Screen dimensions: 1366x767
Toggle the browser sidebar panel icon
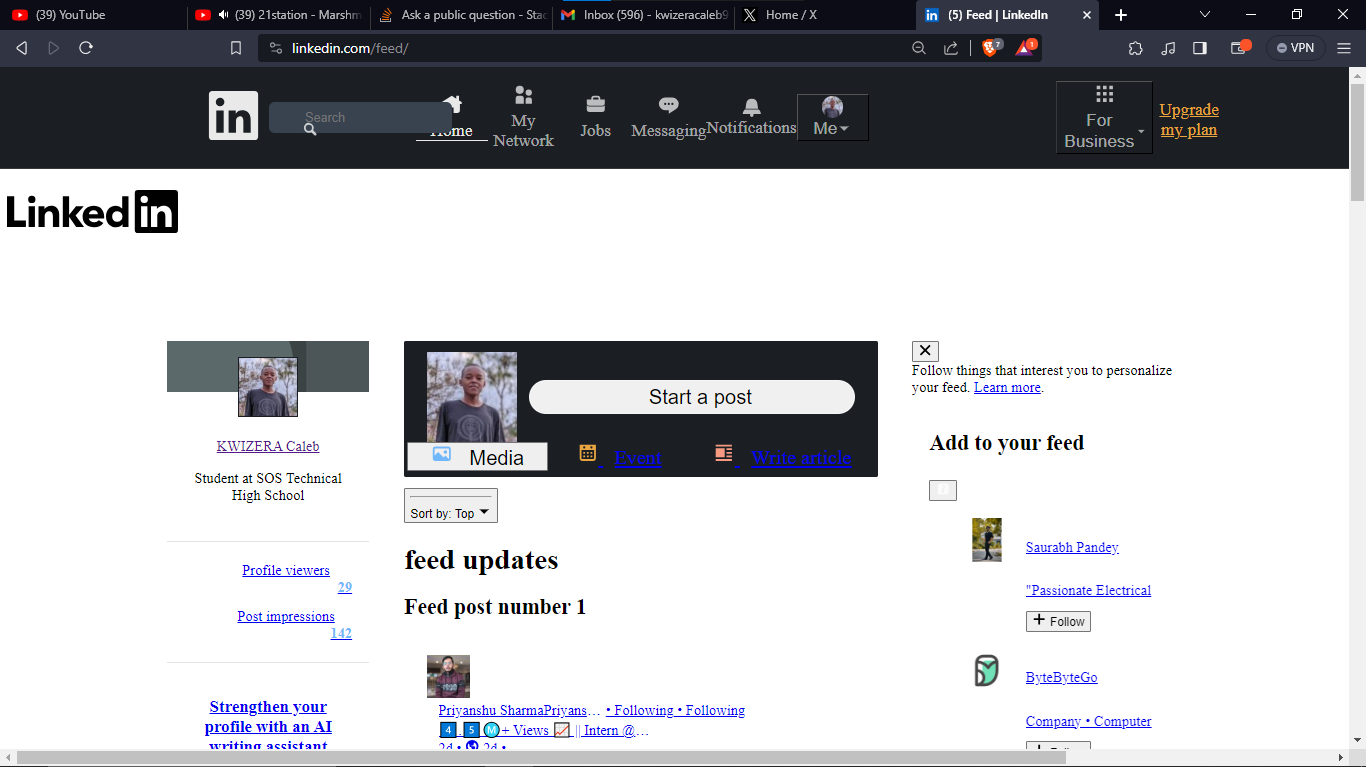pyautogui.click(x=1200, y=48)
